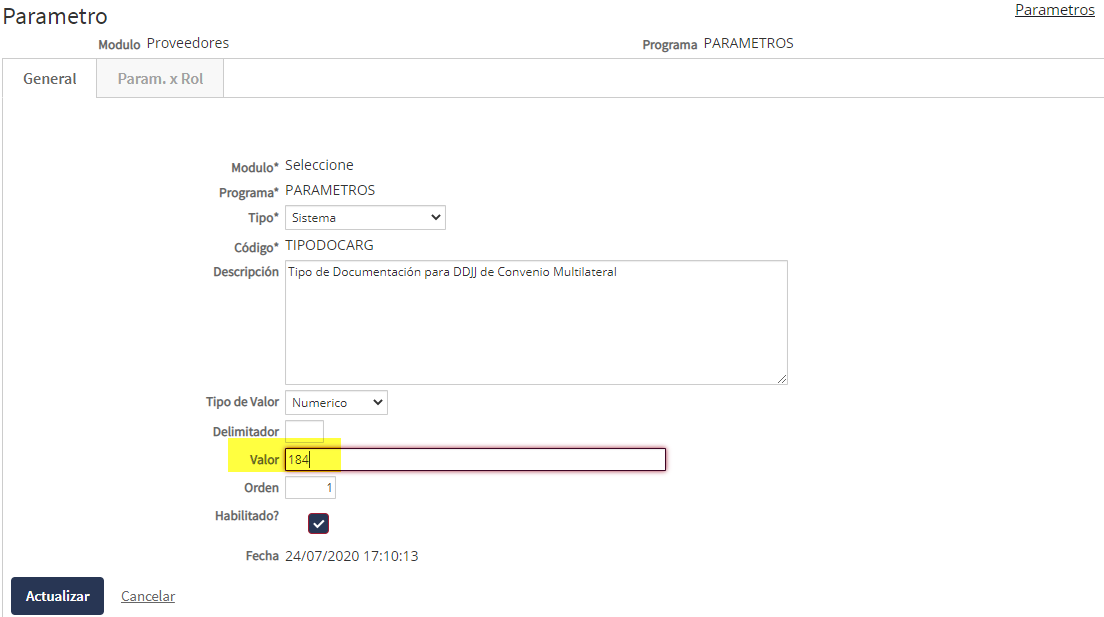Image resolution: width=1104 pixels, height=617 pixels.
Task: Select the Orden input field
Action: coord(310,487)
